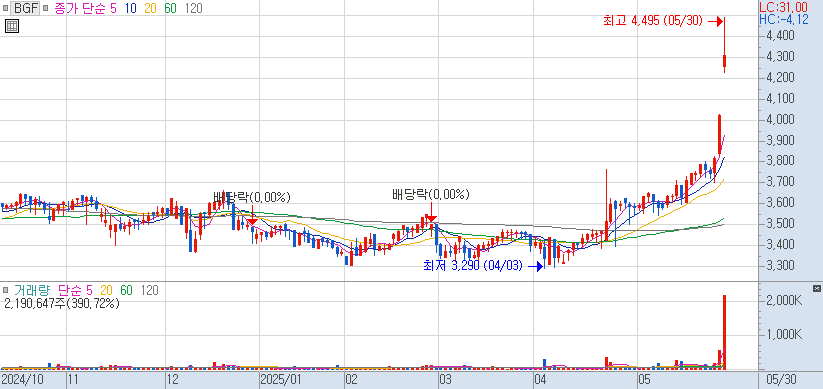
Task: Click the square marker before 거래량
Action: tap(5, 290)
